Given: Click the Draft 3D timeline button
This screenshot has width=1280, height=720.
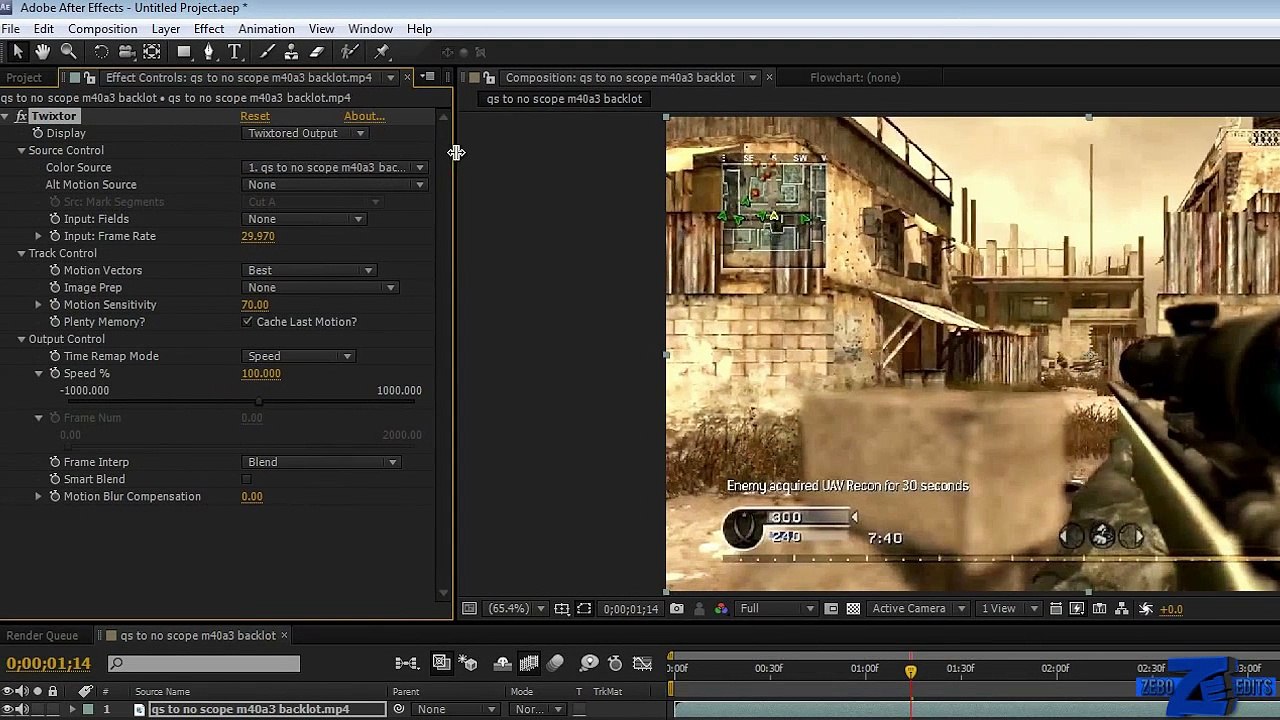Looking at the screenshot, I should click(x=469, y=663).
